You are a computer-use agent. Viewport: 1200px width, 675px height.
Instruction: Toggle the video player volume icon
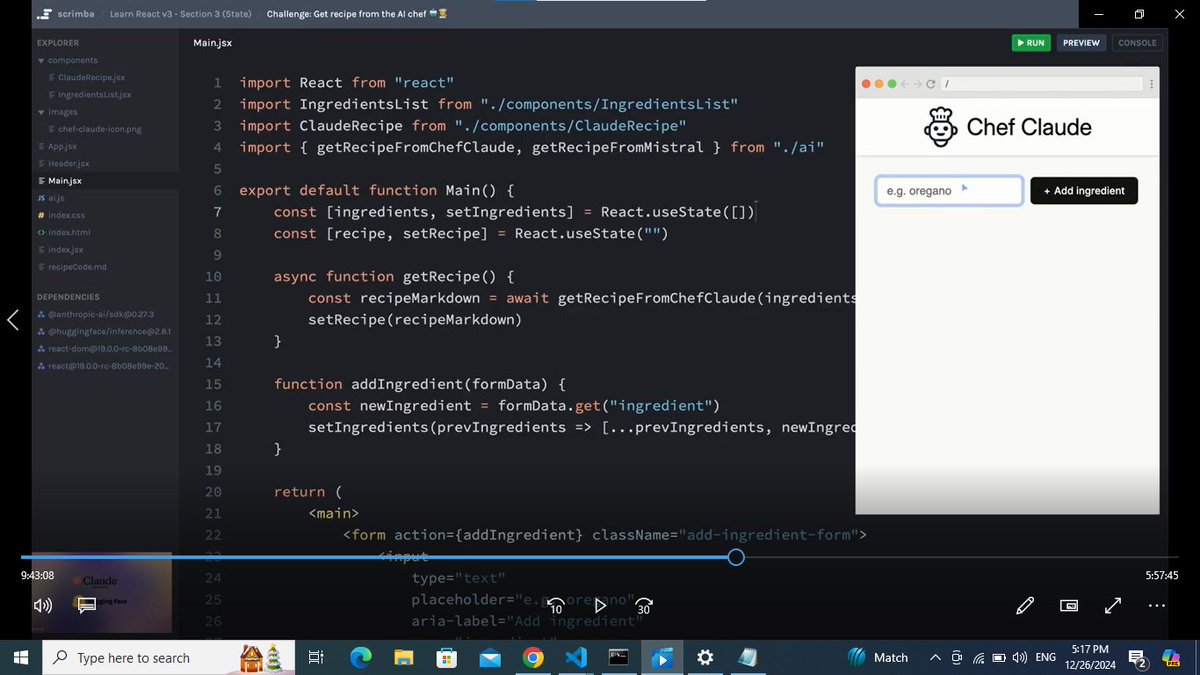[x=43, y=605]
